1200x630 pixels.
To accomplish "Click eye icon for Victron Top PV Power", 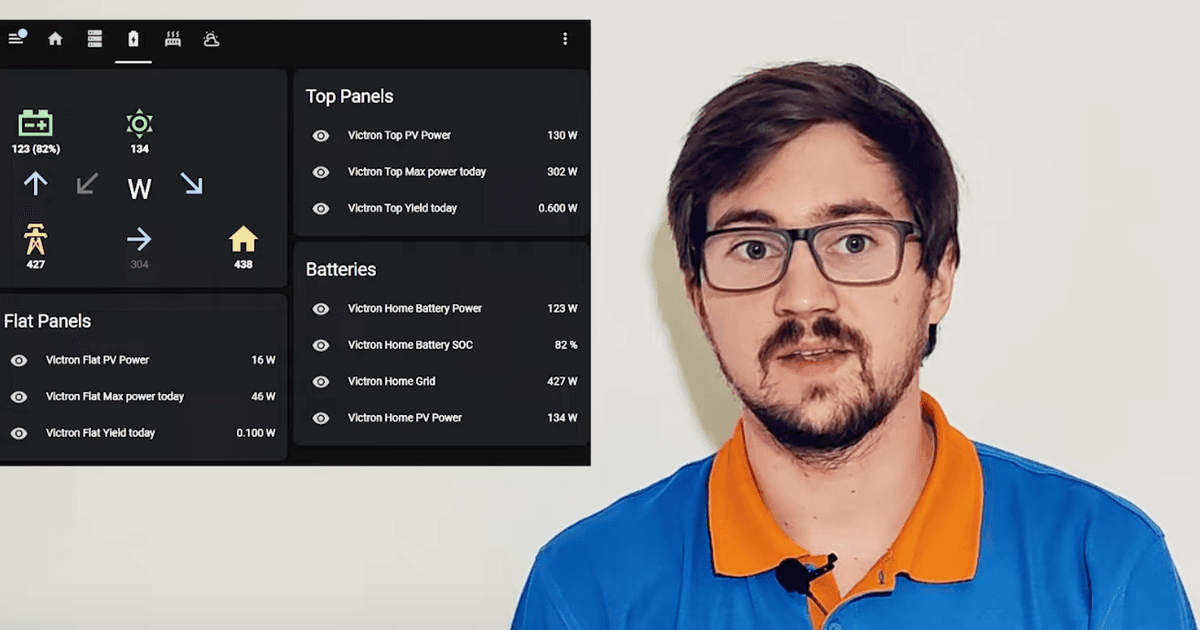I will 321,136.
